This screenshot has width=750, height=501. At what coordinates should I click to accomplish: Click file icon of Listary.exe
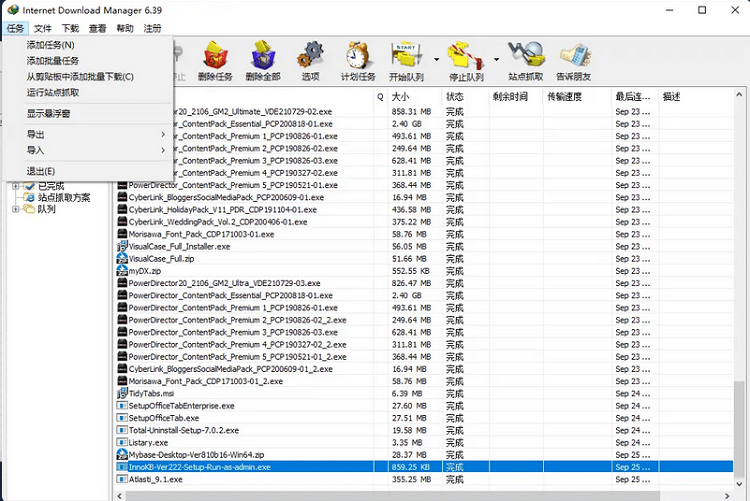[122, 442]
